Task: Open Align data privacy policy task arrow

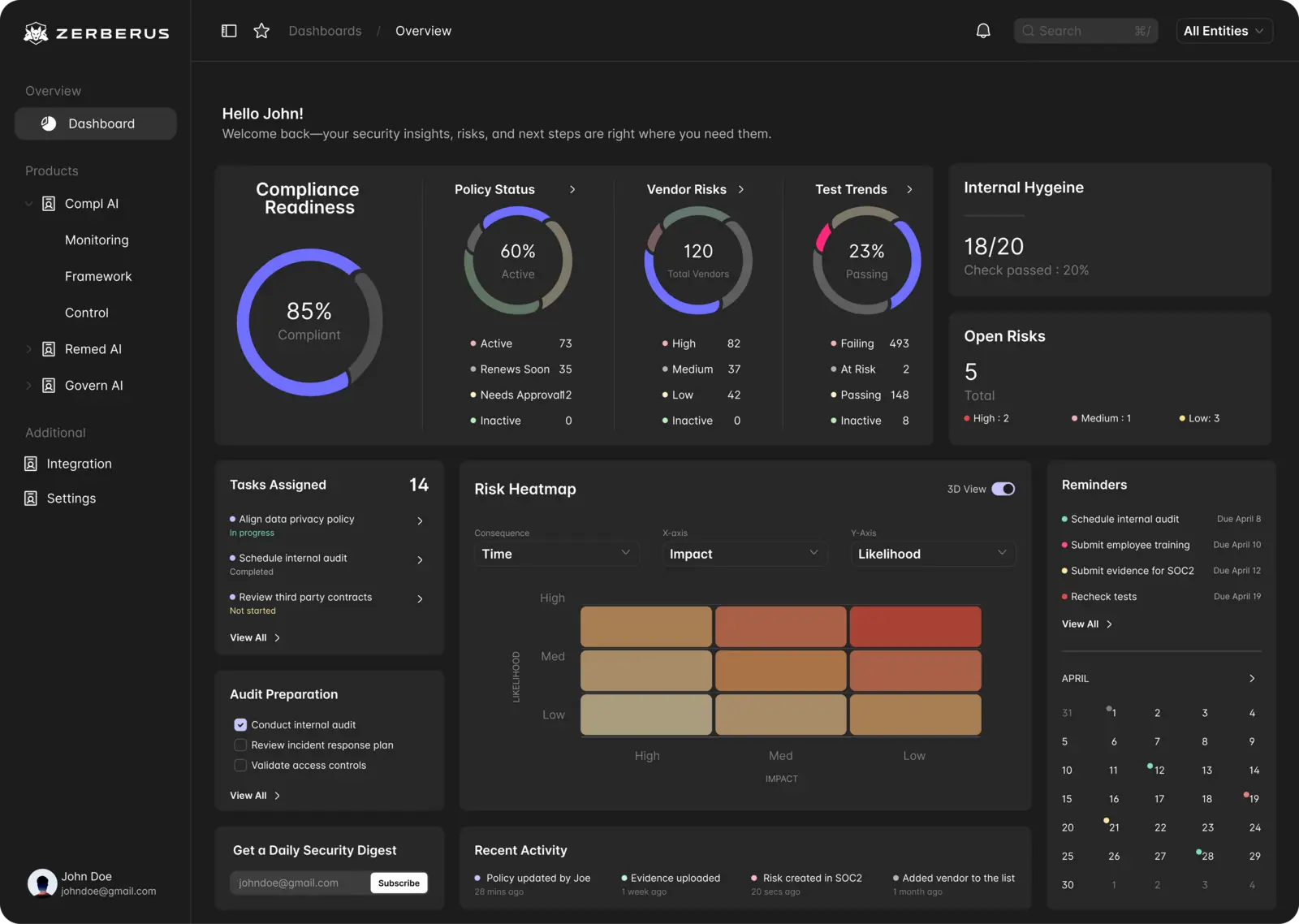Action: [x=420, y=520]
